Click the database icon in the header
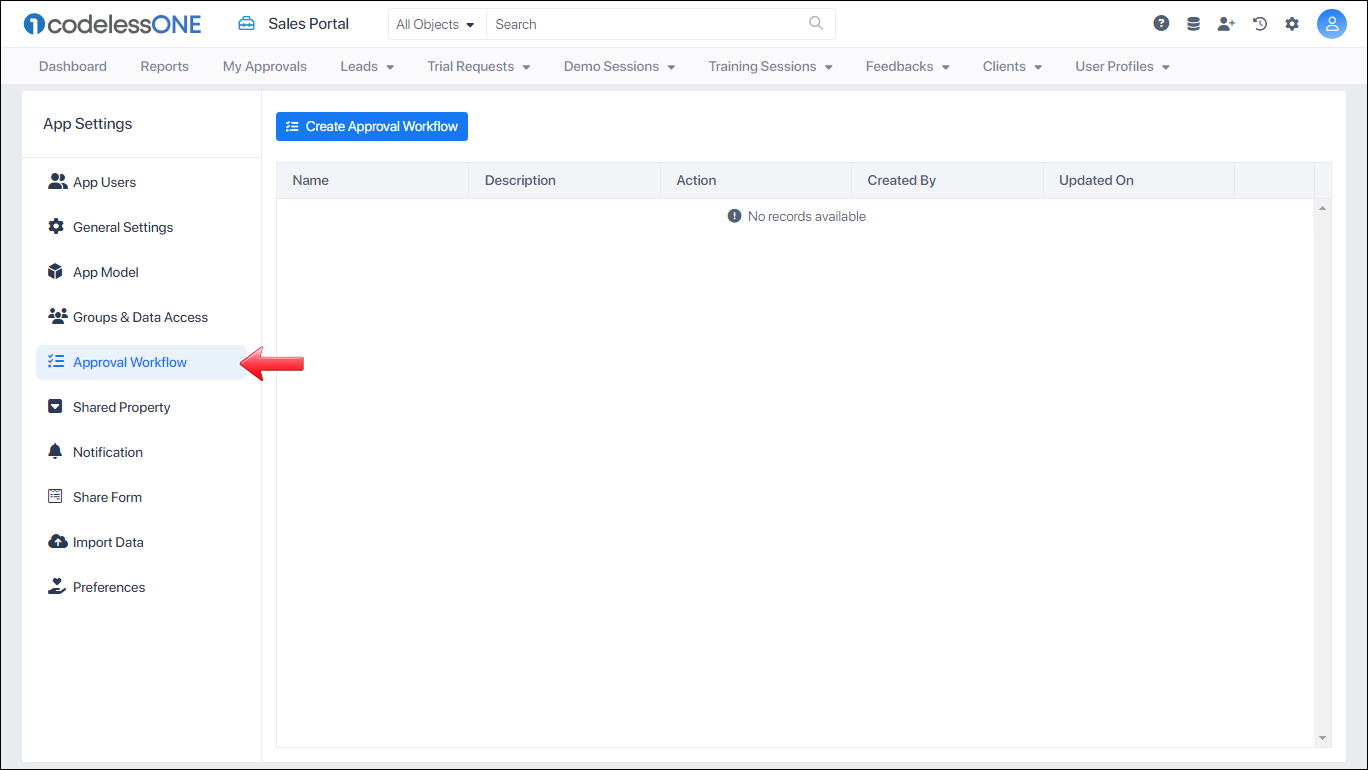Viewport: 1368px width, 770px height. pos(1193,22)
